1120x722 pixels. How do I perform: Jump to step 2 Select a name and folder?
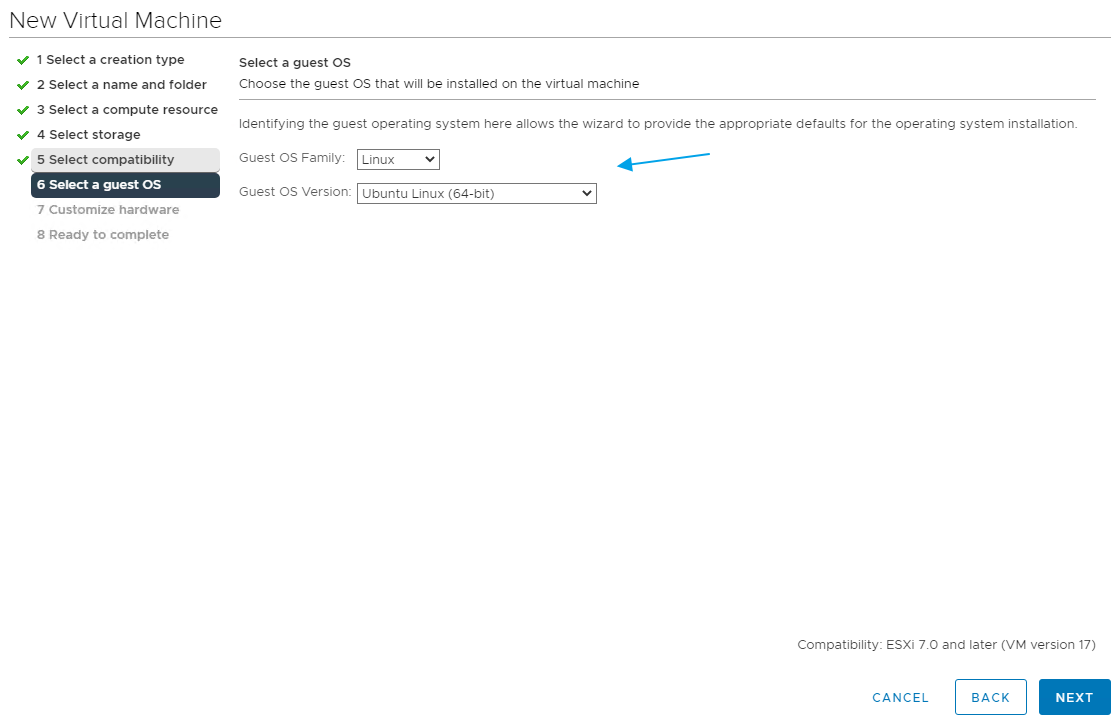pyautogui.click(x=121, y=85)
